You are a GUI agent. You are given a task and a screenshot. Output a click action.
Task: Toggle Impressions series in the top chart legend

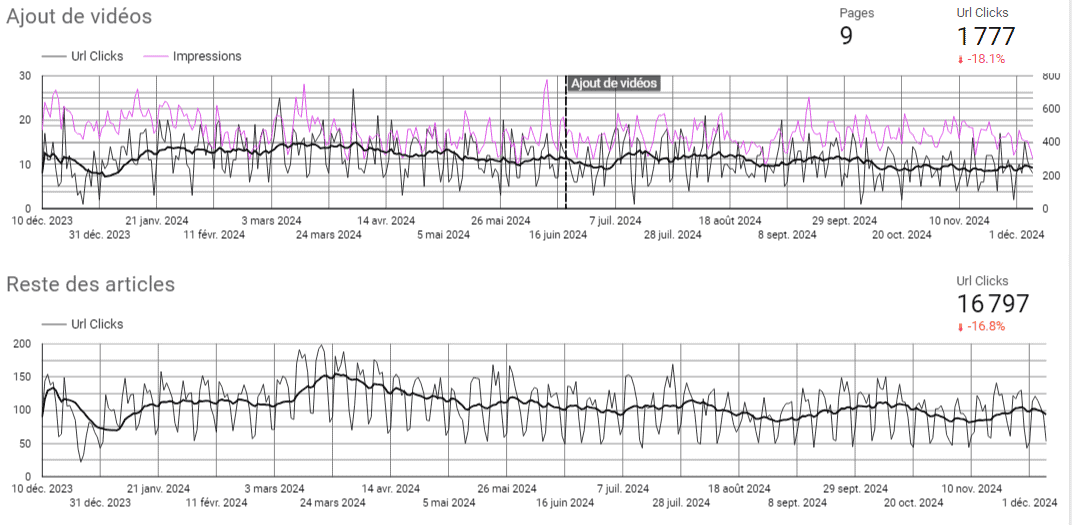coord(206,56)
